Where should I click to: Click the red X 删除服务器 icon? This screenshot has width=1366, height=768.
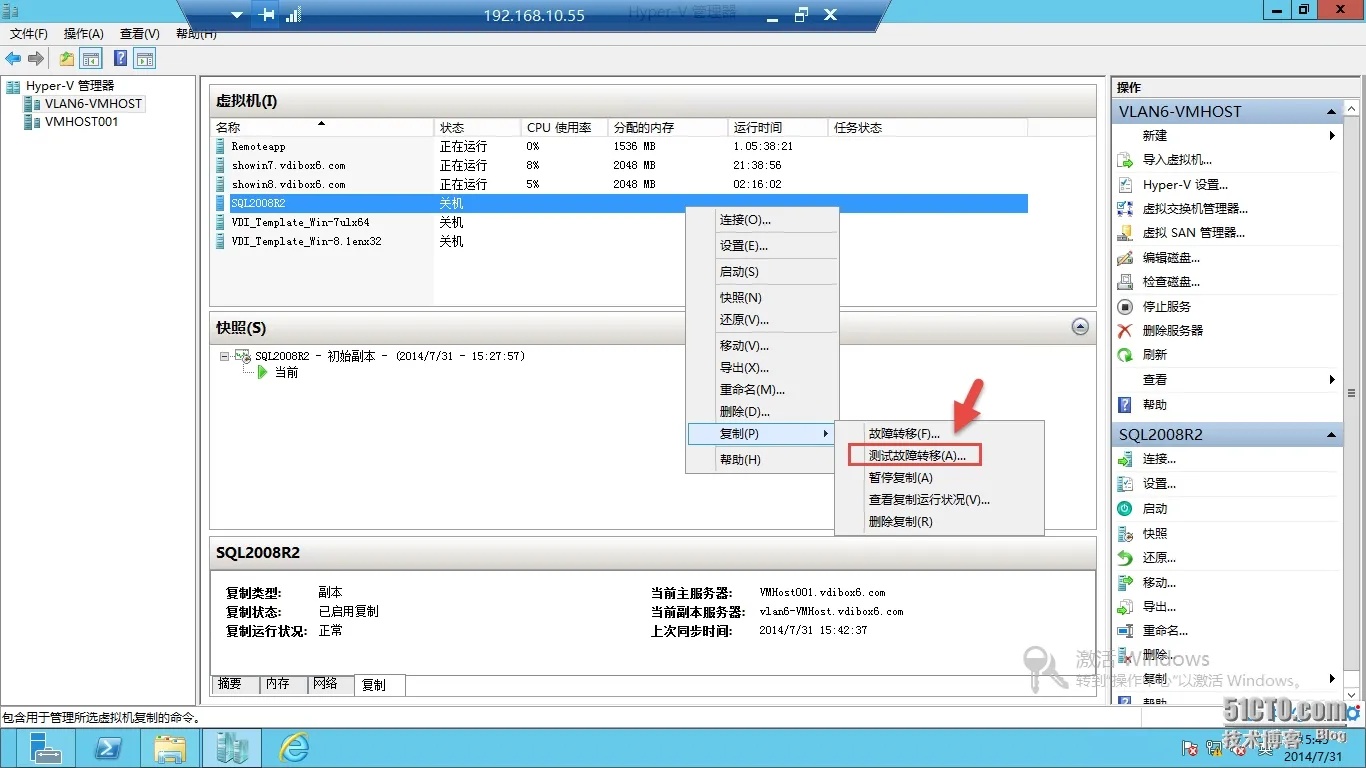click(x=1125, y=331)
